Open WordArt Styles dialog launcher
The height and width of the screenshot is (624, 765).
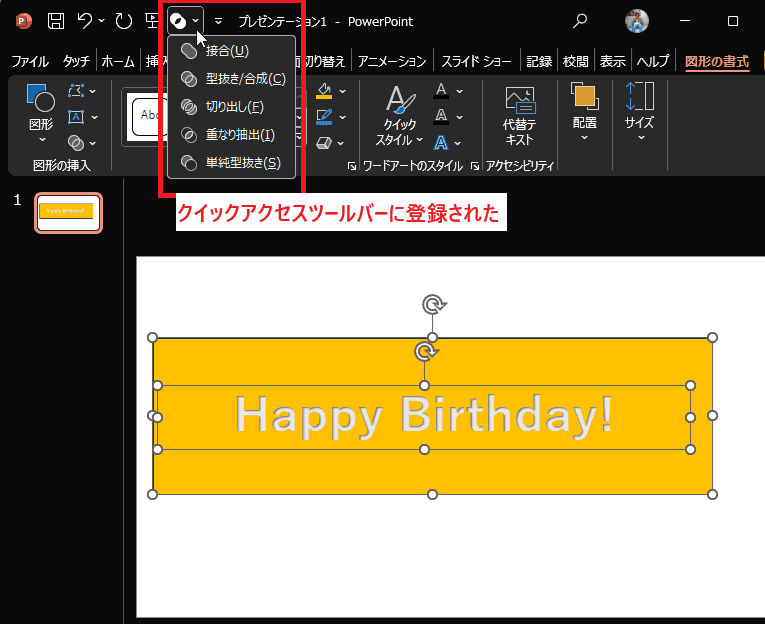point(474,166)
